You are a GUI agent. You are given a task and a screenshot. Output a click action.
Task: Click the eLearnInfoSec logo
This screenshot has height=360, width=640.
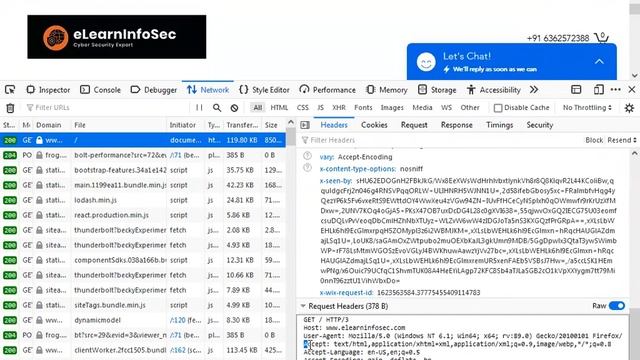click(x=117, y=37)
